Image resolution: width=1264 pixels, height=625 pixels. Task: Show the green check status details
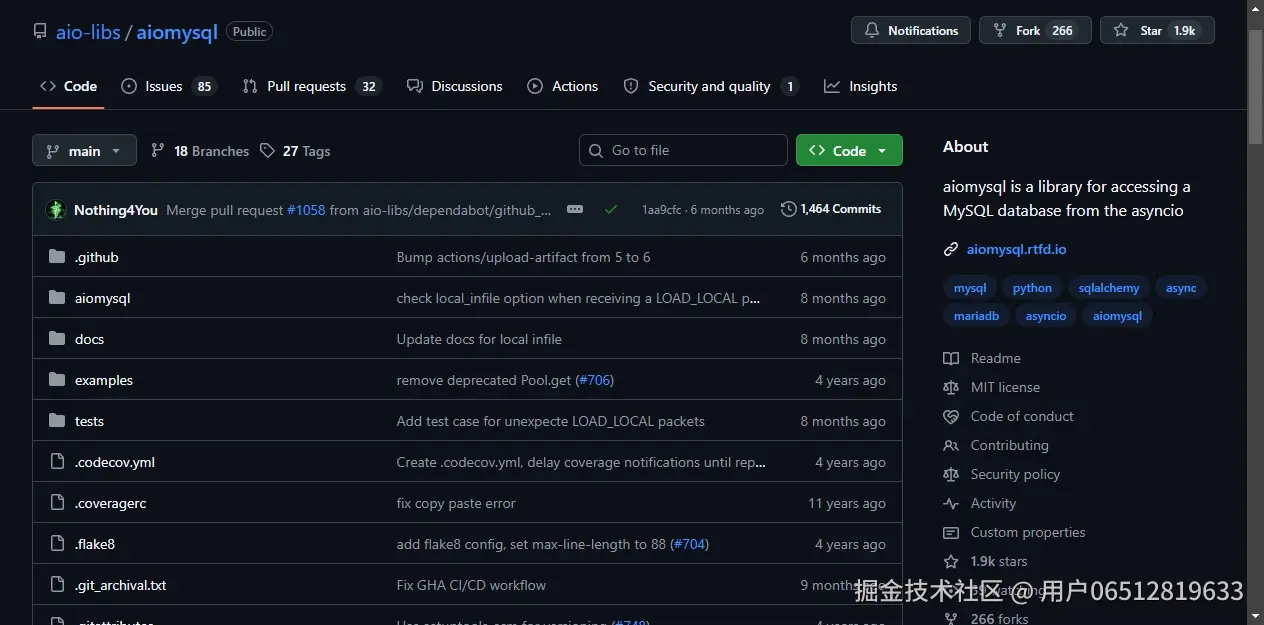(611, 209)
